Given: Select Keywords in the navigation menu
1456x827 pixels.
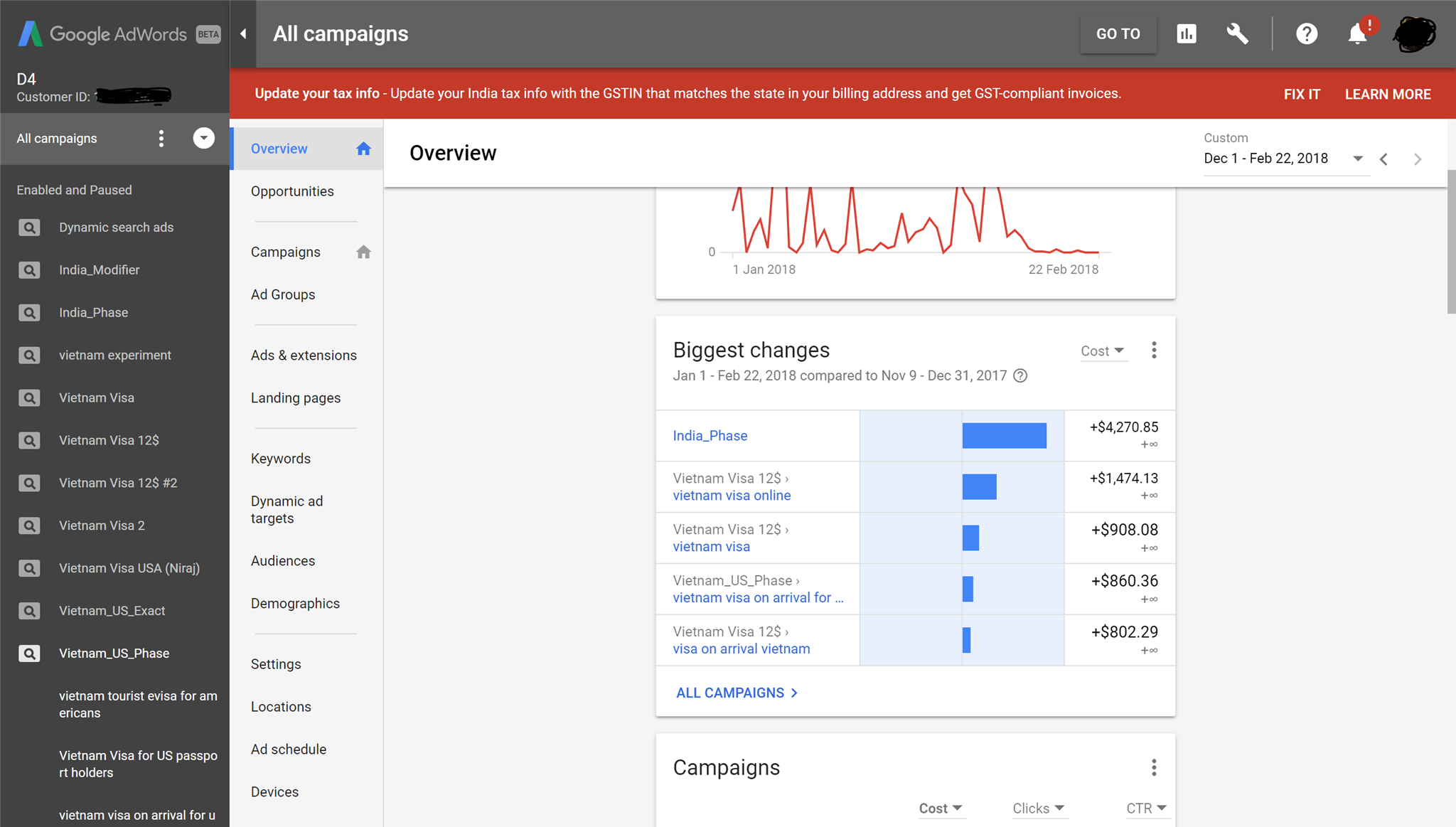Looking at the screenshot, I should coord(280,459).
